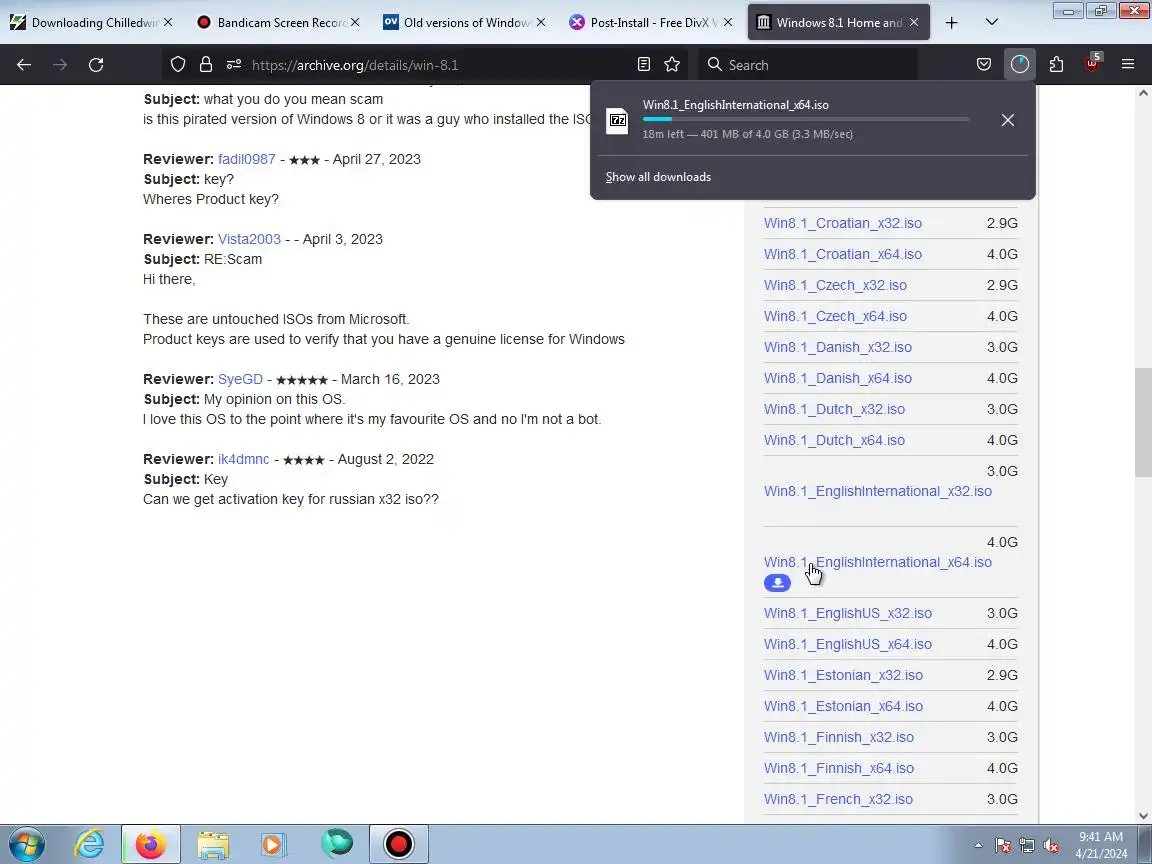1152x864 pixels.
Task: Click the muted volume tray icon
Action: coord(1051,846)
